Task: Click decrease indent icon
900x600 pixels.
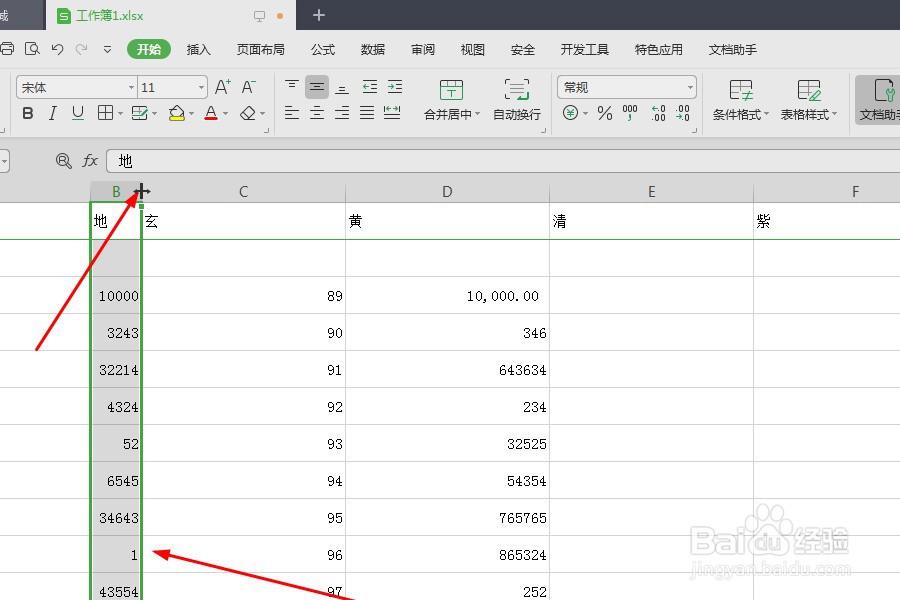Action: pos(370,87)
